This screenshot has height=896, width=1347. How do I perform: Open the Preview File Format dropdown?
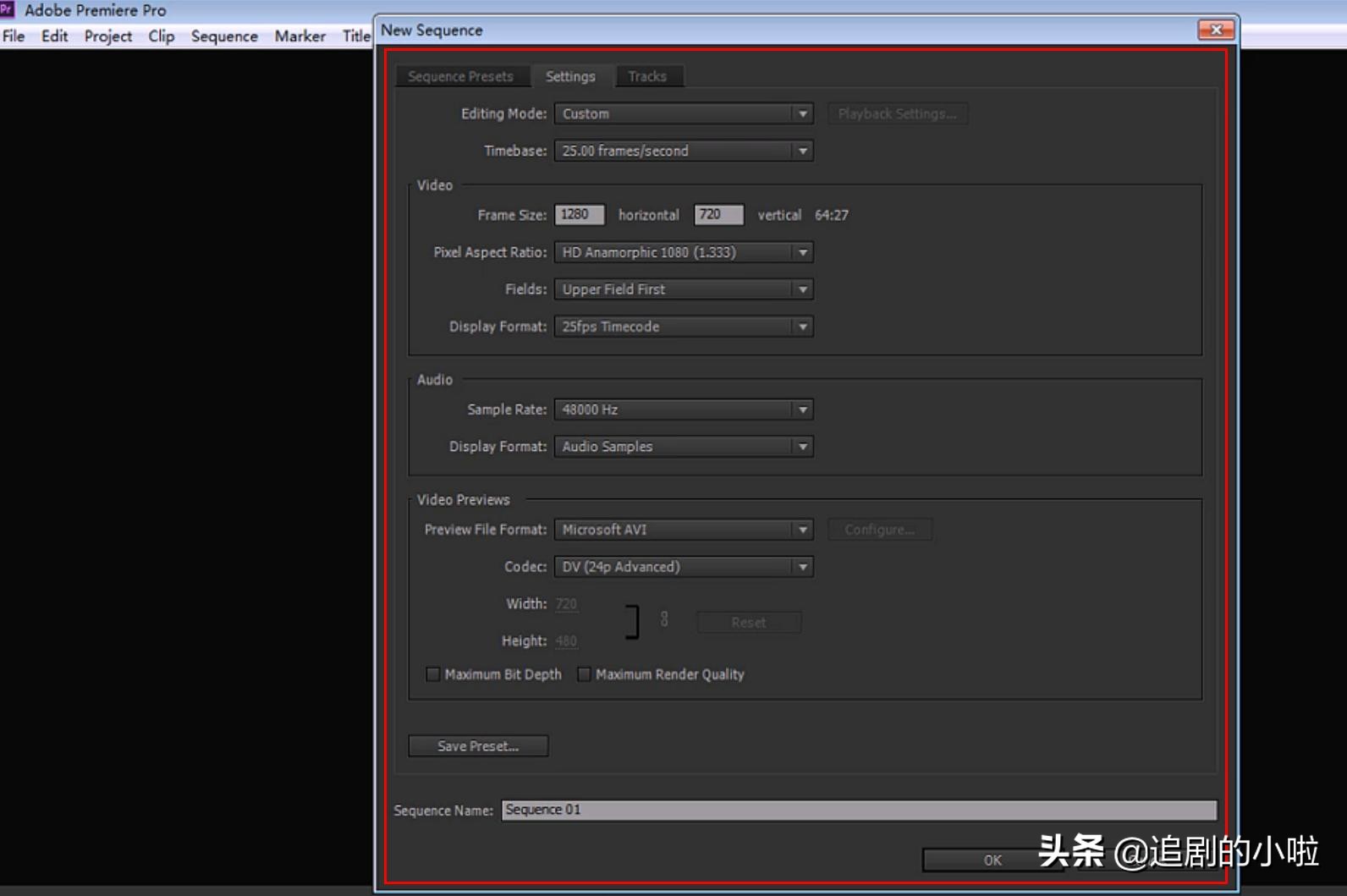(x=684, y=530)
